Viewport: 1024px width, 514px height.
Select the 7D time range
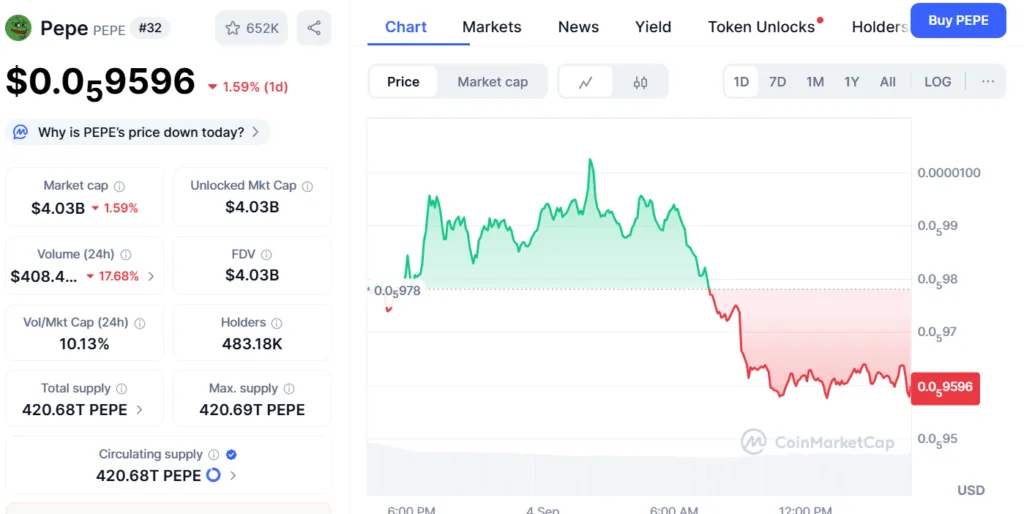[777, 82]
